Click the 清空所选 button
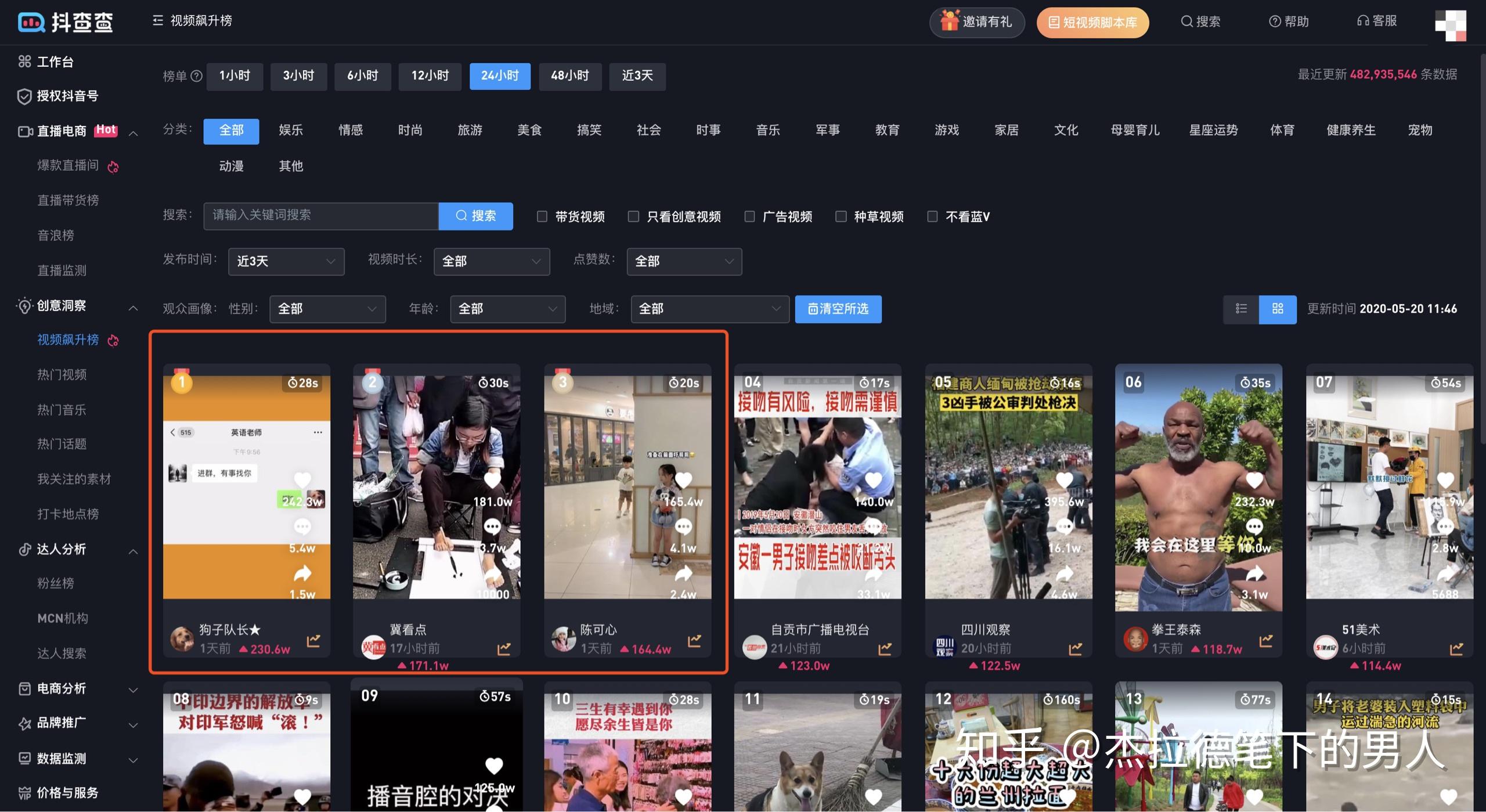Screen dimensions: 1486x812 [838, 309]
